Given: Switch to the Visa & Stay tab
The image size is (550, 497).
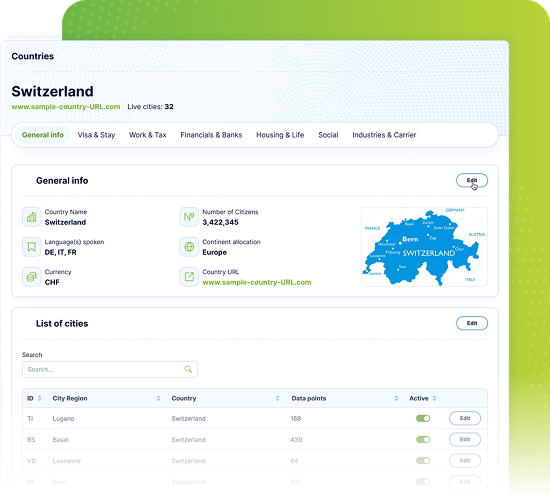Looking at the screenshot, I should tap(96, 135).
